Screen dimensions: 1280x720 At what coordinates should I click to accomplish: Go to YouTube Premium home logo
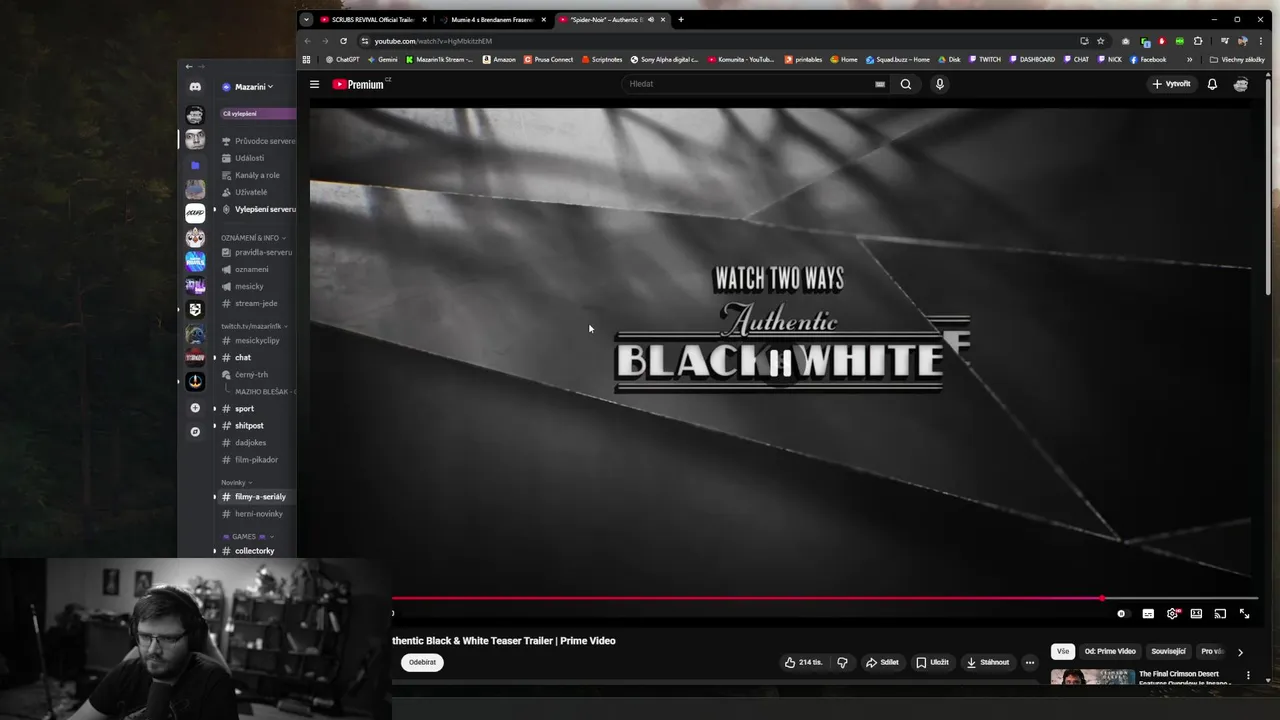pos(358,84)
